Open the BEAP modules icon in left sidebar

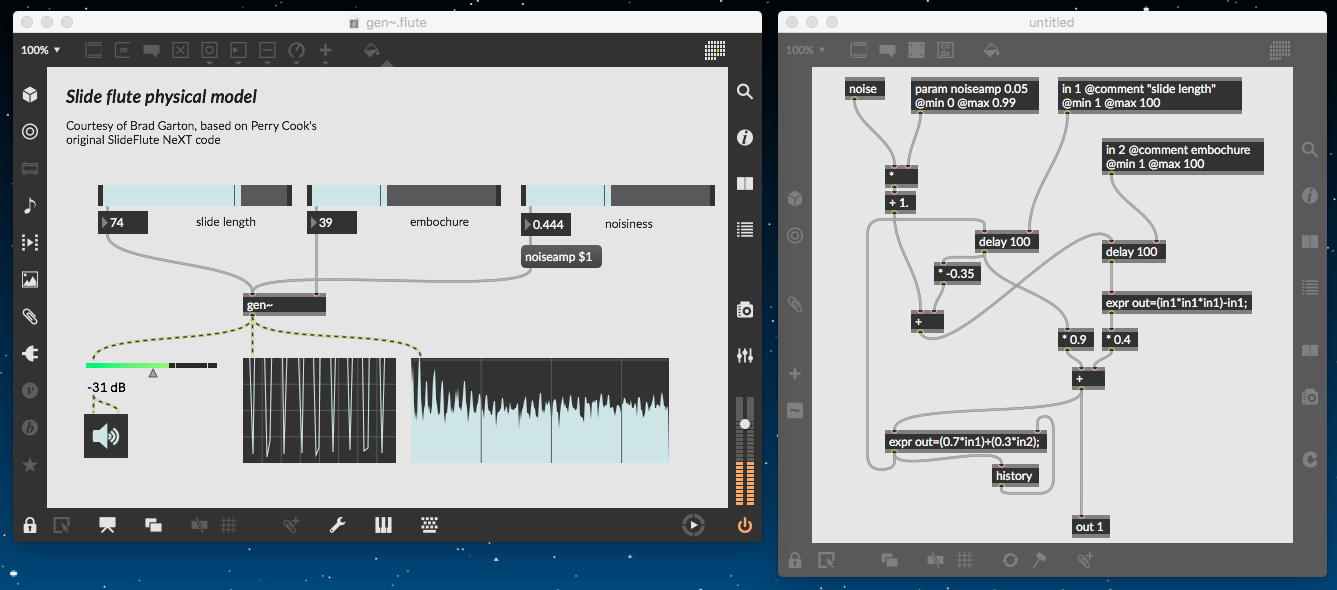tap(30, 428)
